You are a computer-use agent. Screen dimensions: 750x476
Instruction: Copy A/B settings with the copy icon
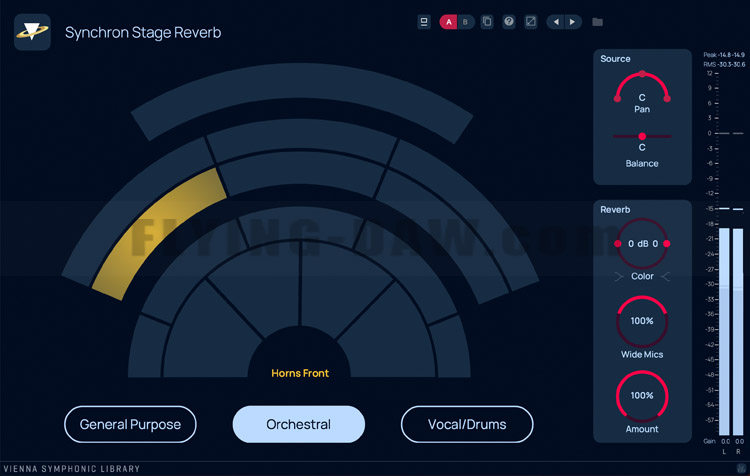coord(487,21)
